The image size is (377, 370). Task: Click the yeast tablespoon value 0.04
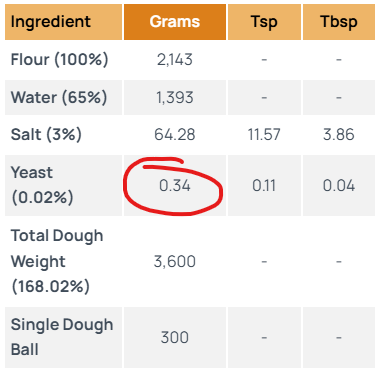[339, 185]
